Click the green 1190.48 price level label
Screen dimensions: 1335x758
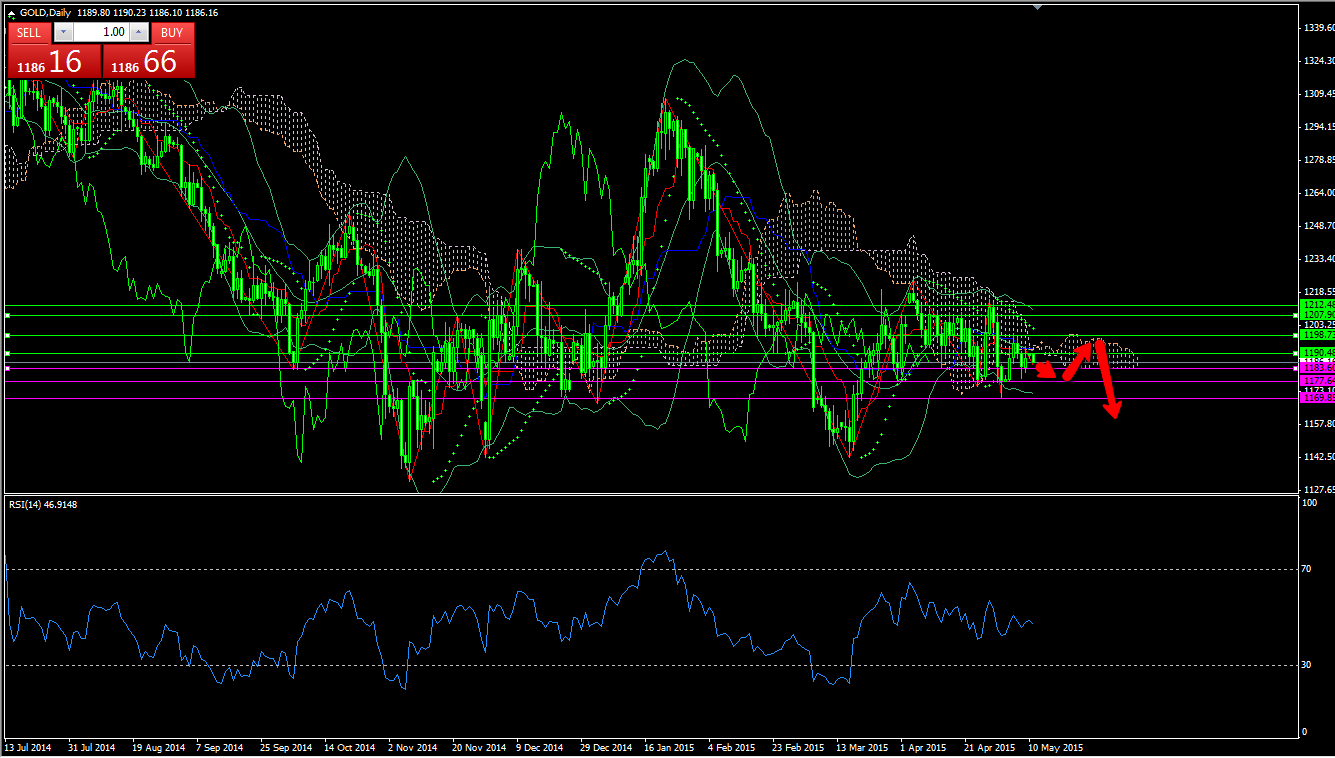[x=1315, y=353]
